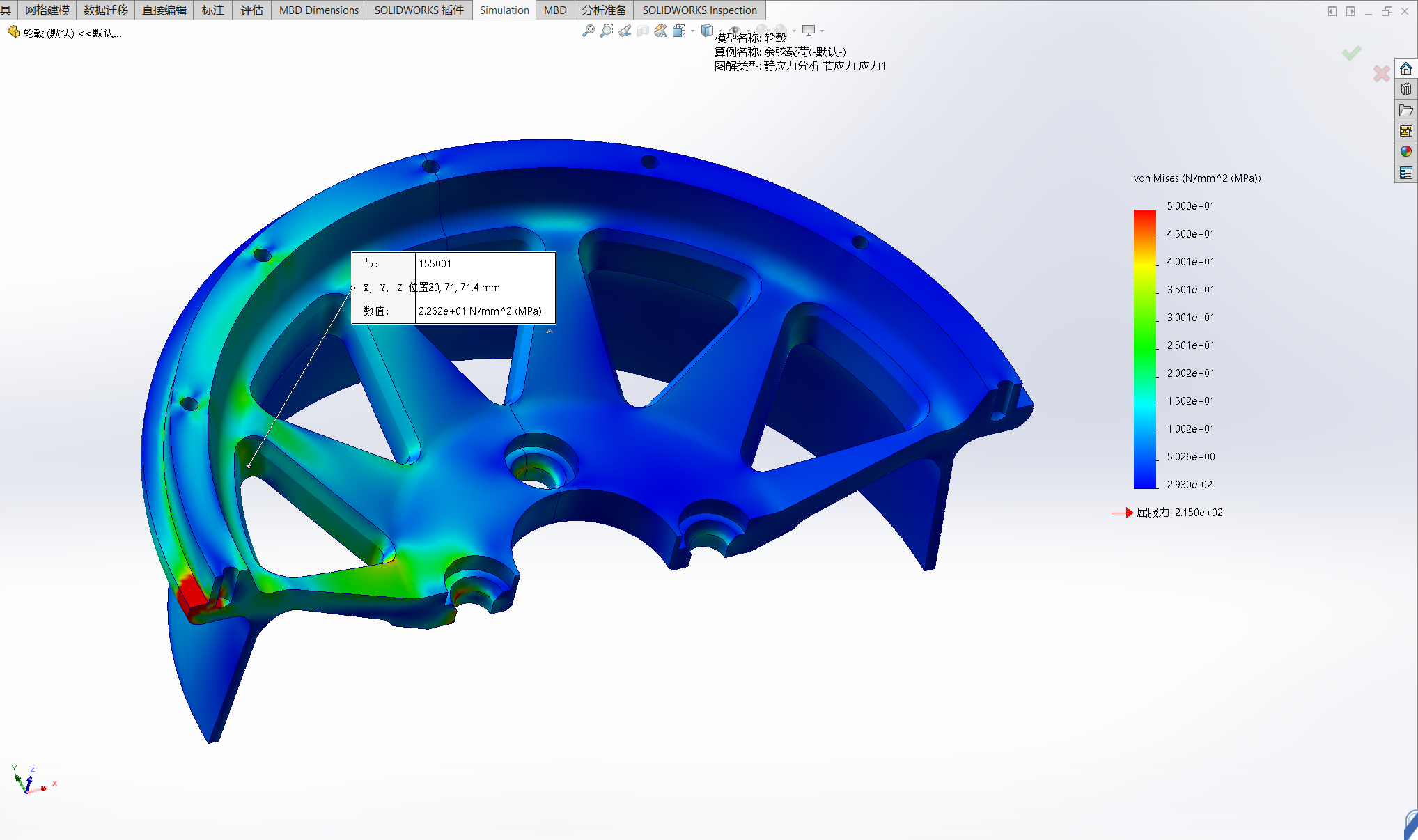Open the MBD Dimensions tab

(318, 10)
